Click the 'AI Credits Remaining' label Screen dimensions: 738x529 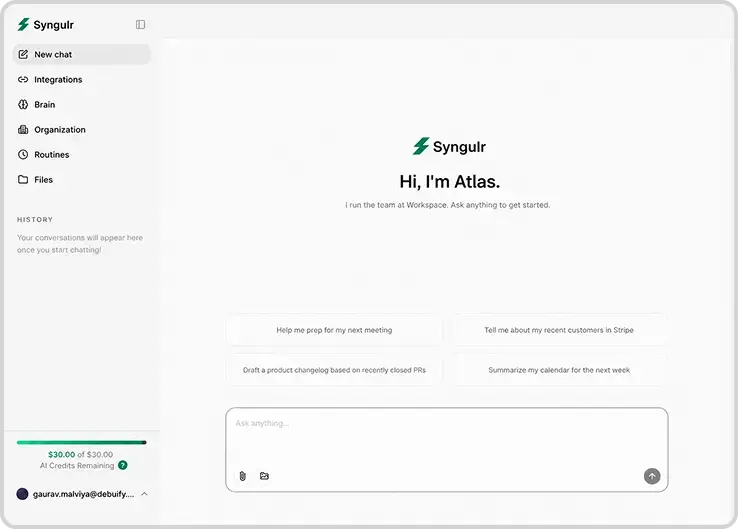coord(77,465)
